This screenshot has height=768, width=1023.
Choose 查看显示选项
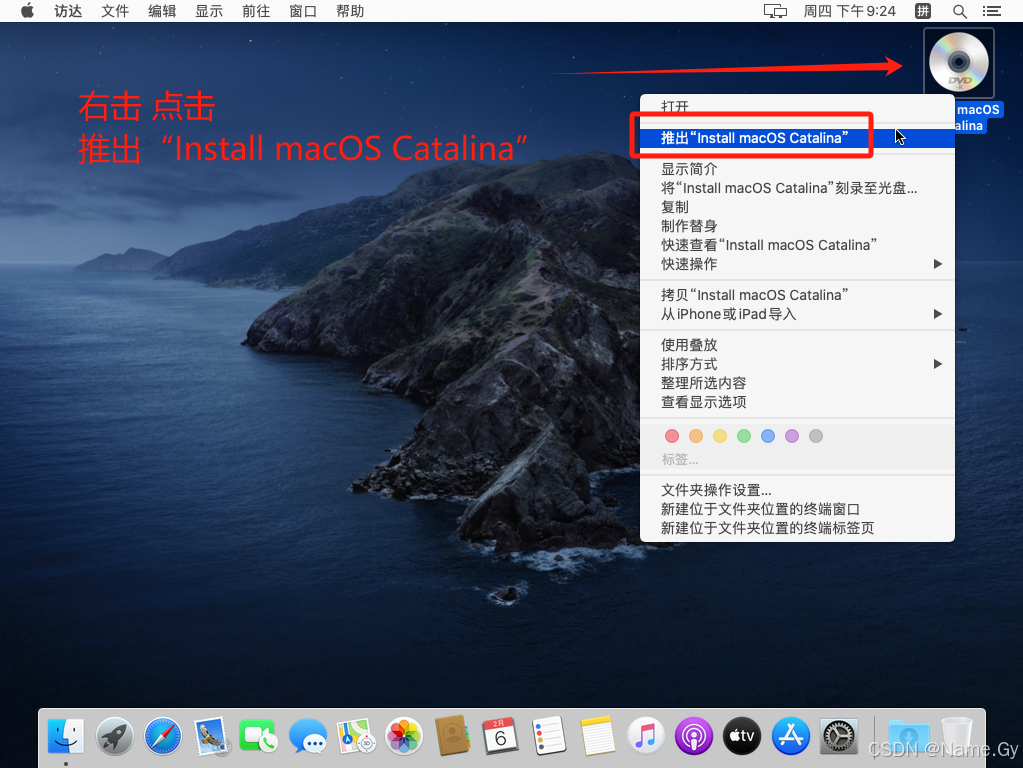click(797, 401)
